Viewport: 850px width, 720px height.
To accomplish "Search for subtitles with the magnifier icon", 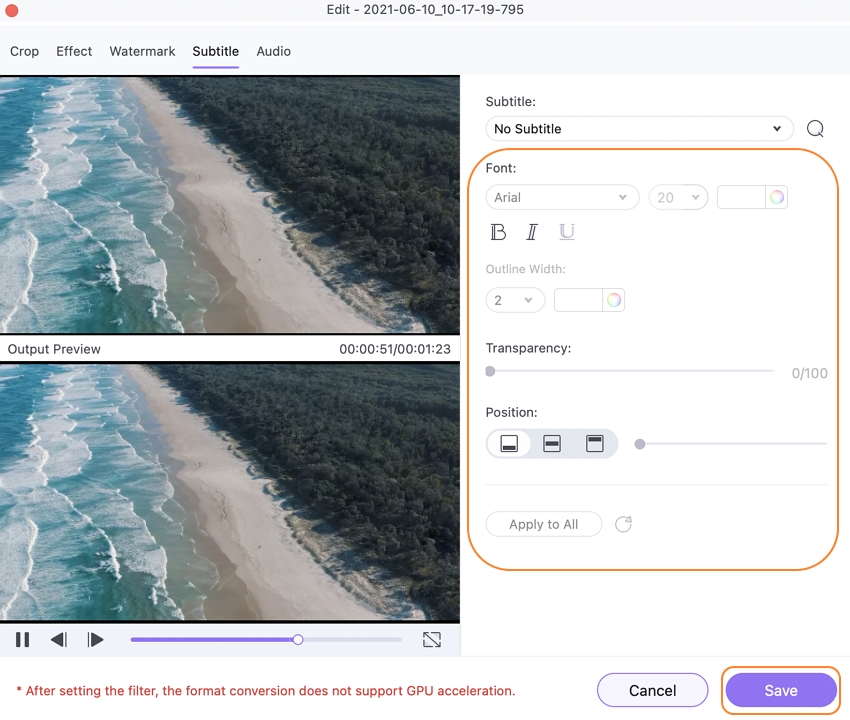I will click(x=815, y=129).
